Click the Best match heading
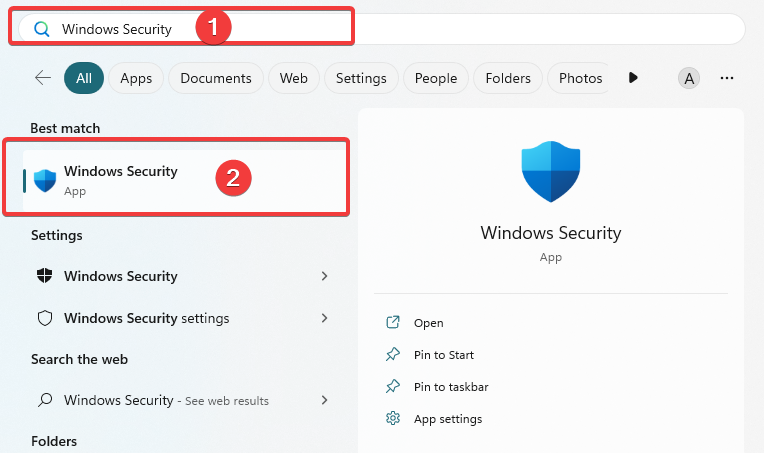Viewport: 764px width, 453px height. [x=65, y=128]
